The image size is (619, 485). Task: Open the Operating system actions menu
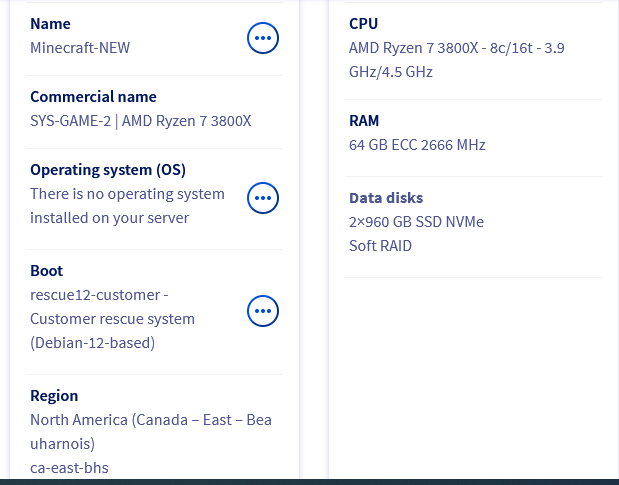point(262,198)
